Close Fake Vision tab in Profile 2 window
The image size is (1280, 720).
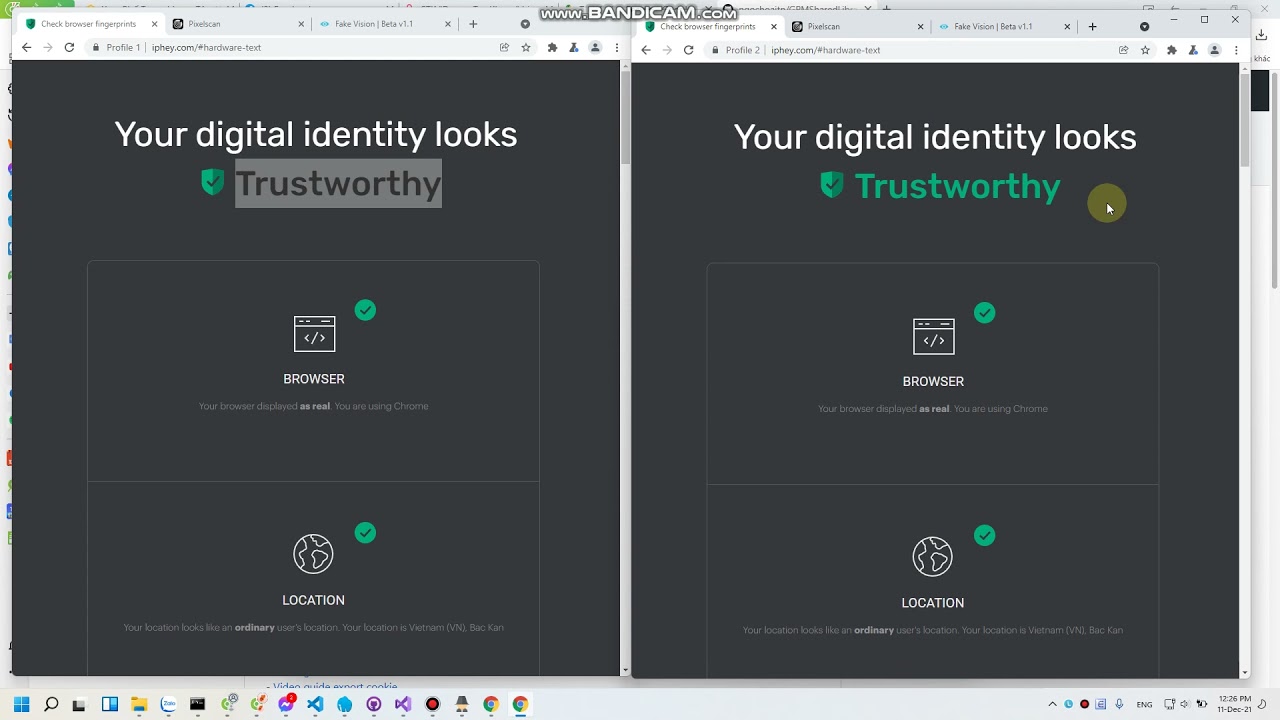[1067, 27]
